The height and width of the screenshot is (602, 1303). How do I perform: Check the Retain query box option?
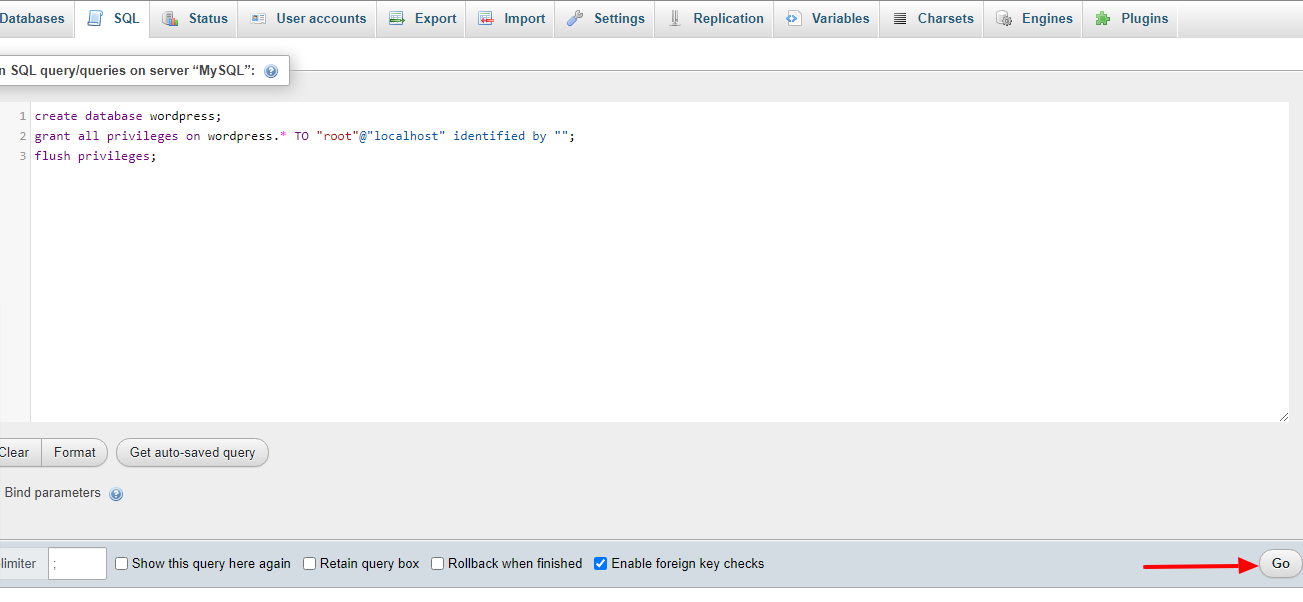coord(309,563)
